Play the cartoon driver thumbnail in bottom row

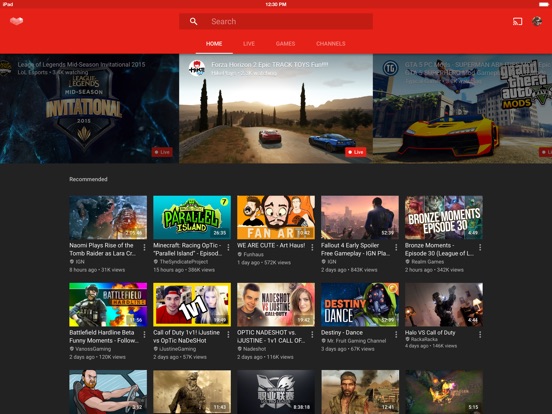108,392
